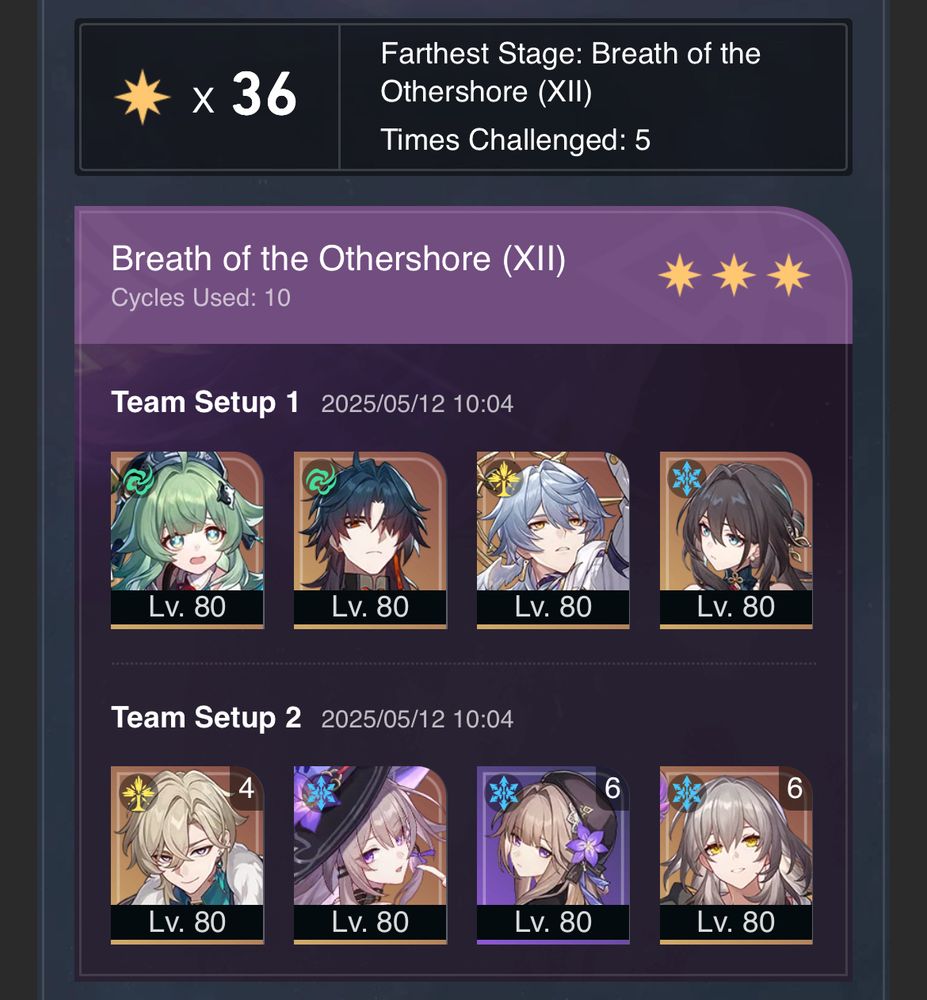Viewport: 927px width, 1000px height.
Task: Click the eidolon 4 badge on blonde character
Action: 247,789
